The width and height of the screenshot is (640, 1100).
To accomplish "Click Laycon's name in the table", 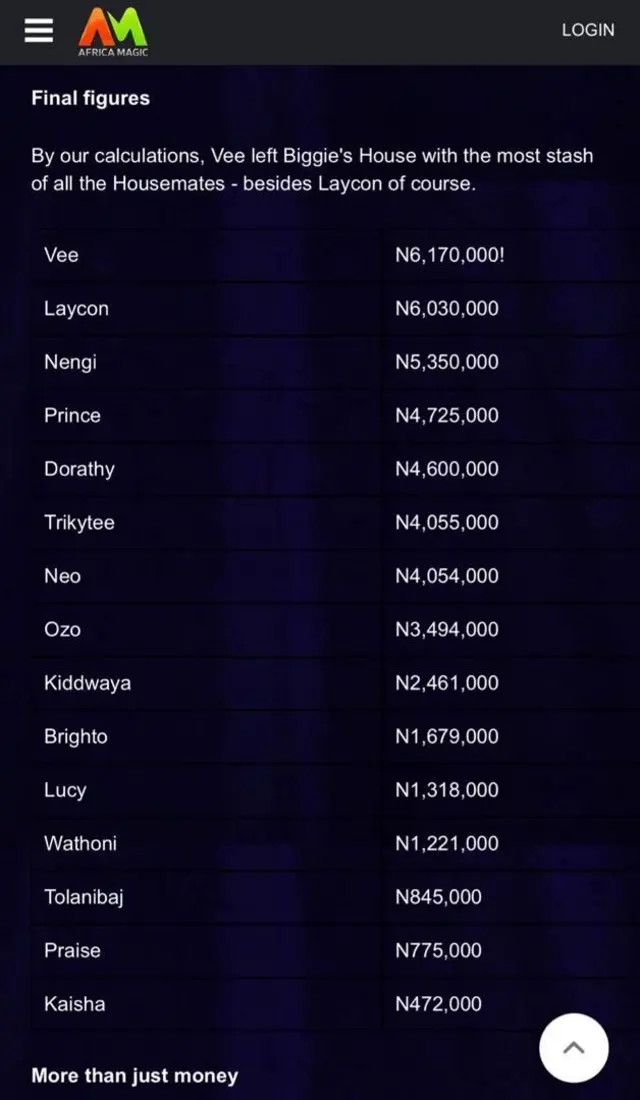I will (x=76, y=308).
